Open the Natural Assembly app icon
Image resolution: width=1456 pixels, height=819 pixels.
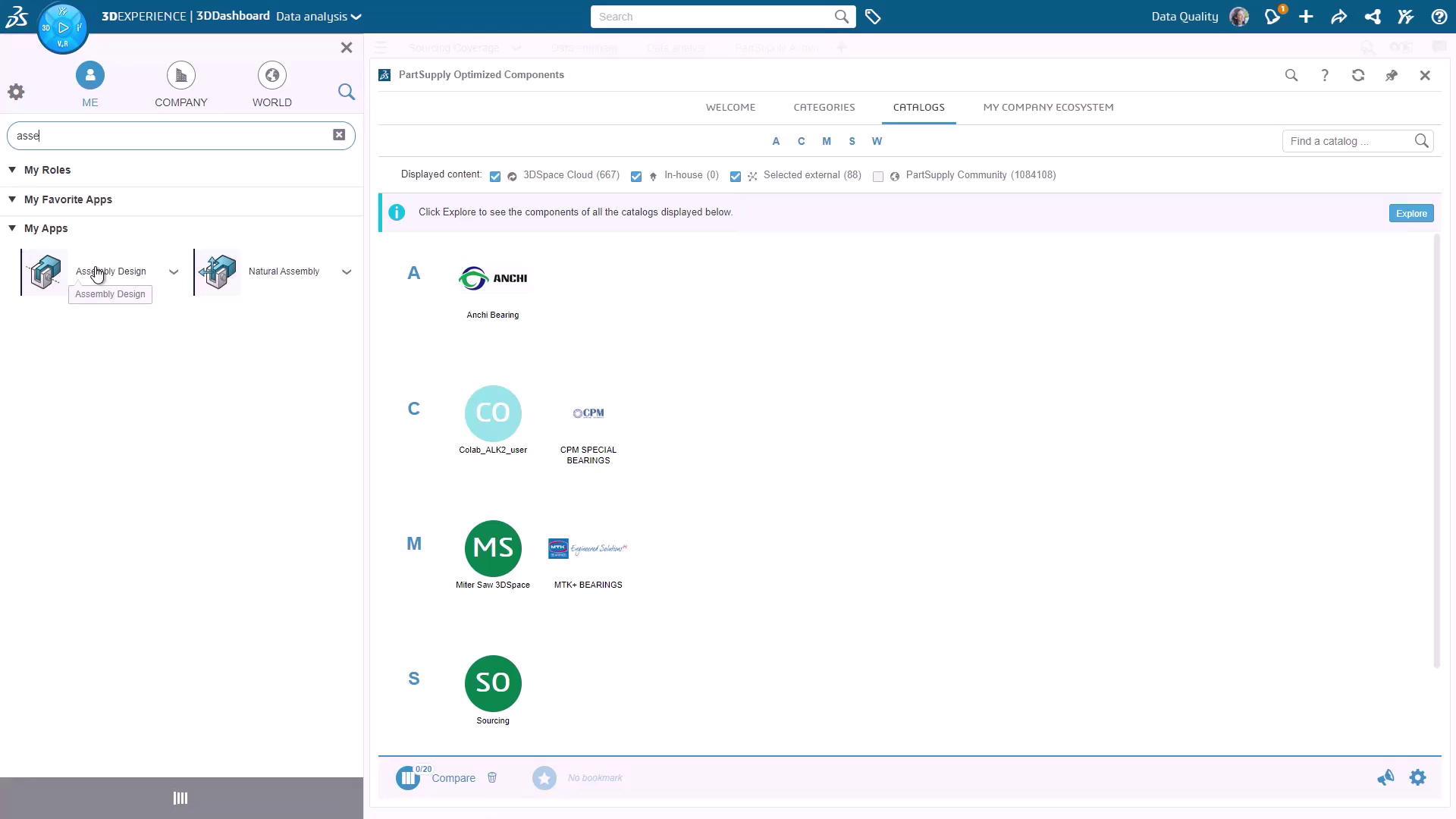click(x=218, y=271)
